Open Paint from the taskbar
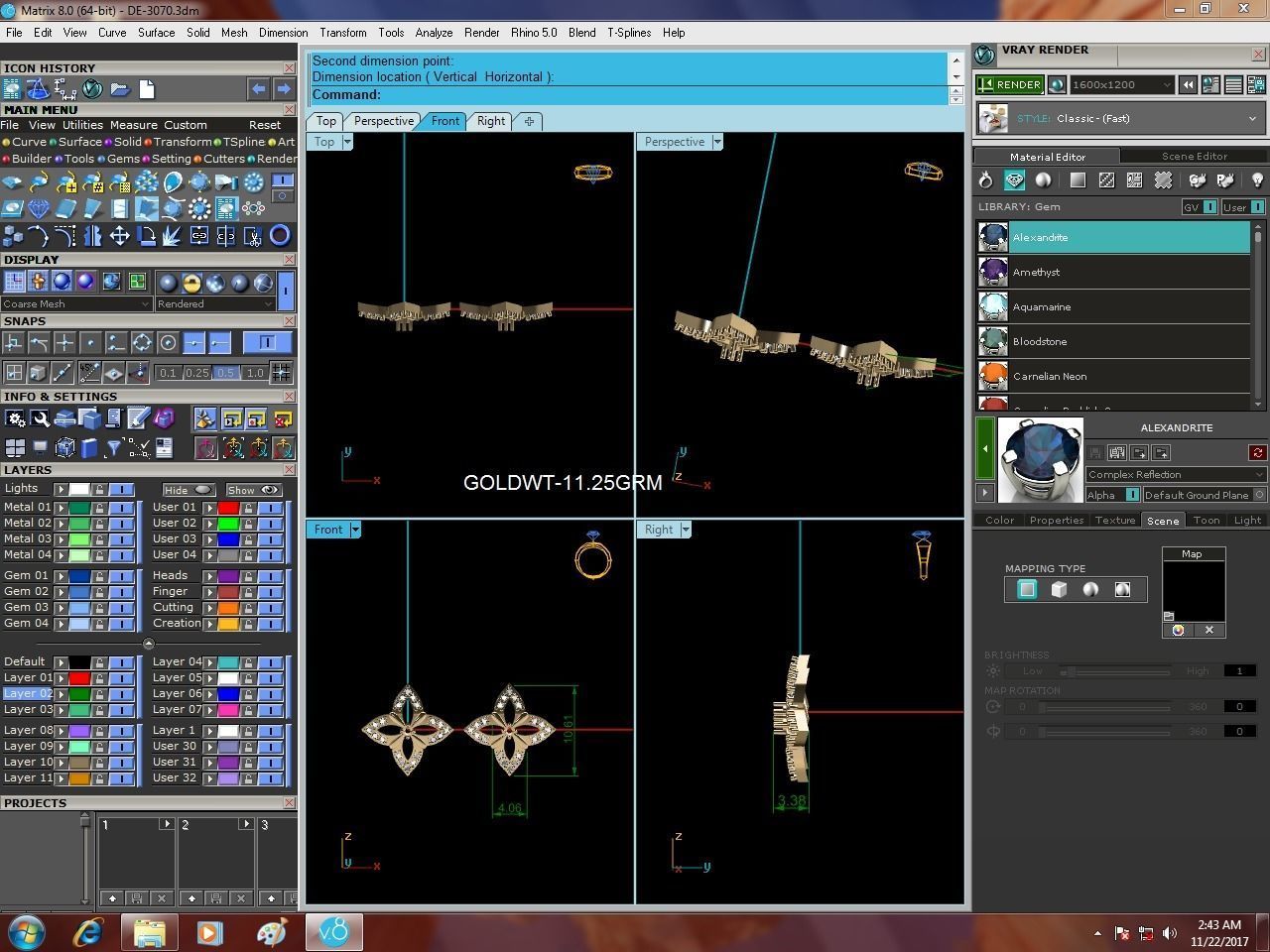Viewport: 1270px width, 952px height. click(271, 932)
